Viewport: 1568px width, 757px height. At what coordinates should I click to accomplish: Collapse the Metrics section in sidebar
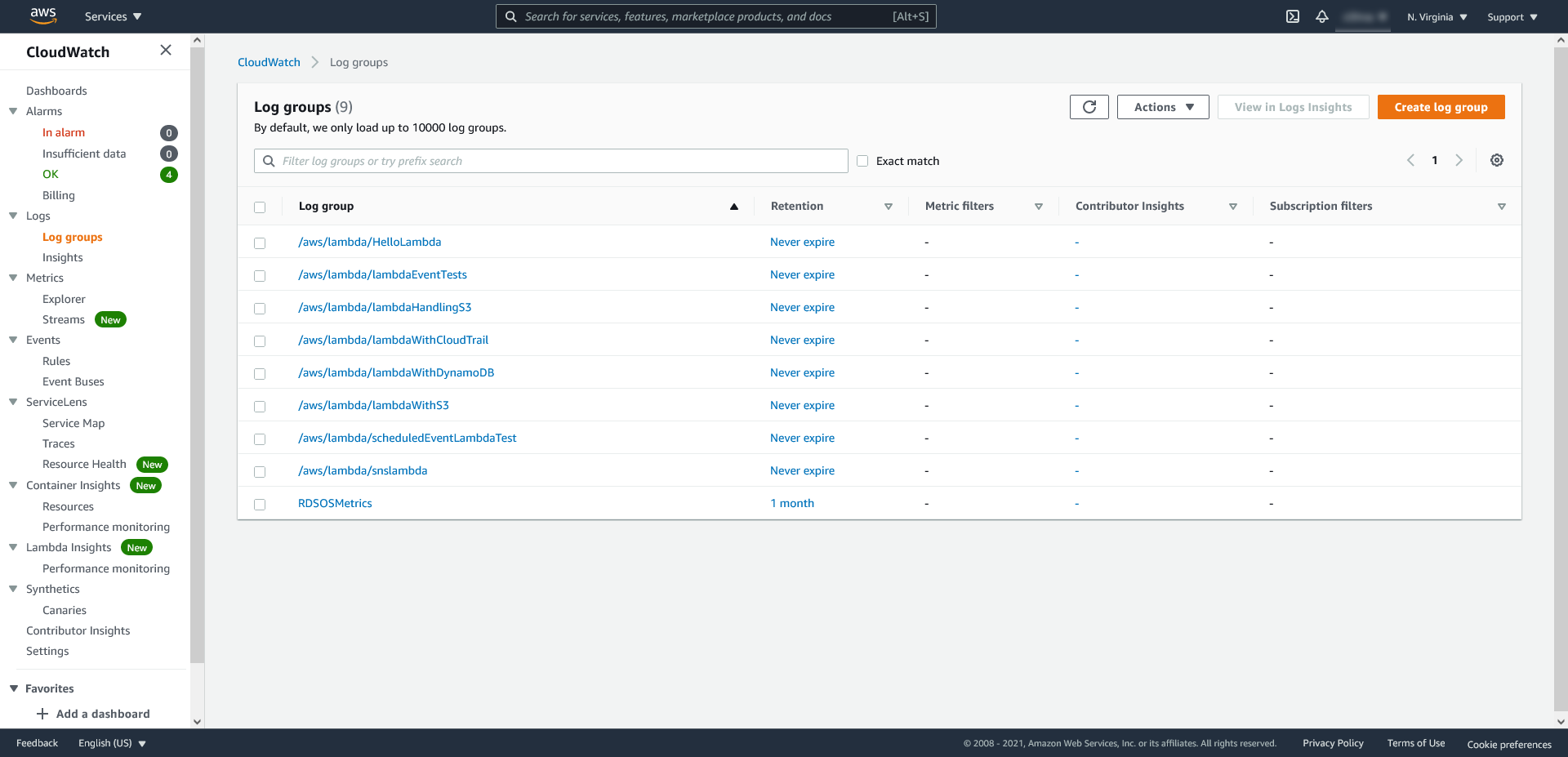tap(13, 278)
